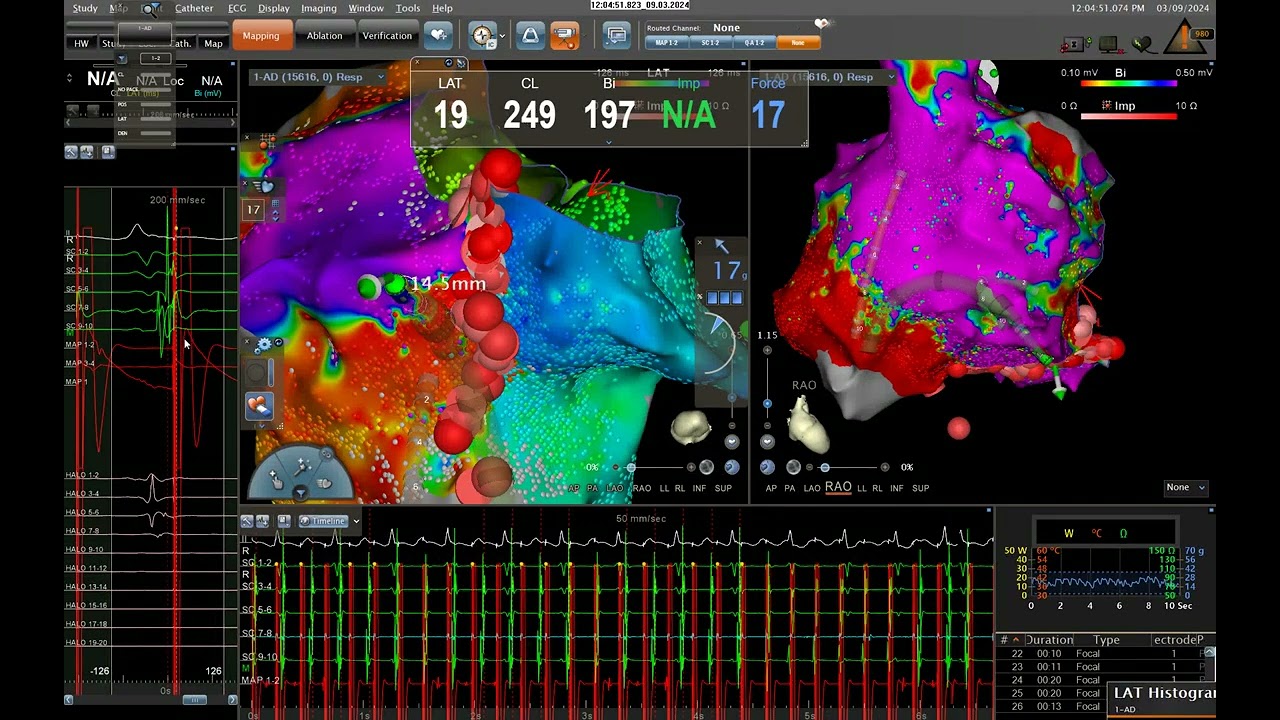This screenshot has height=720, width=1280.
Task: Open the Window menu
Action: pyautogui.click(x=366, y=8)
